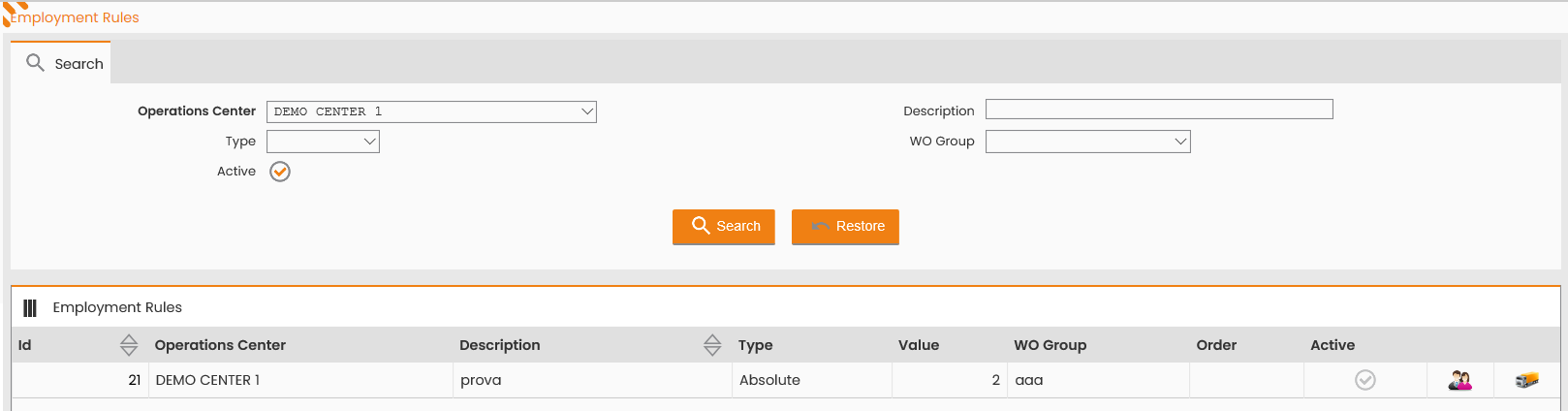
Task: Click the orange Search button
Action: [724, 227]
